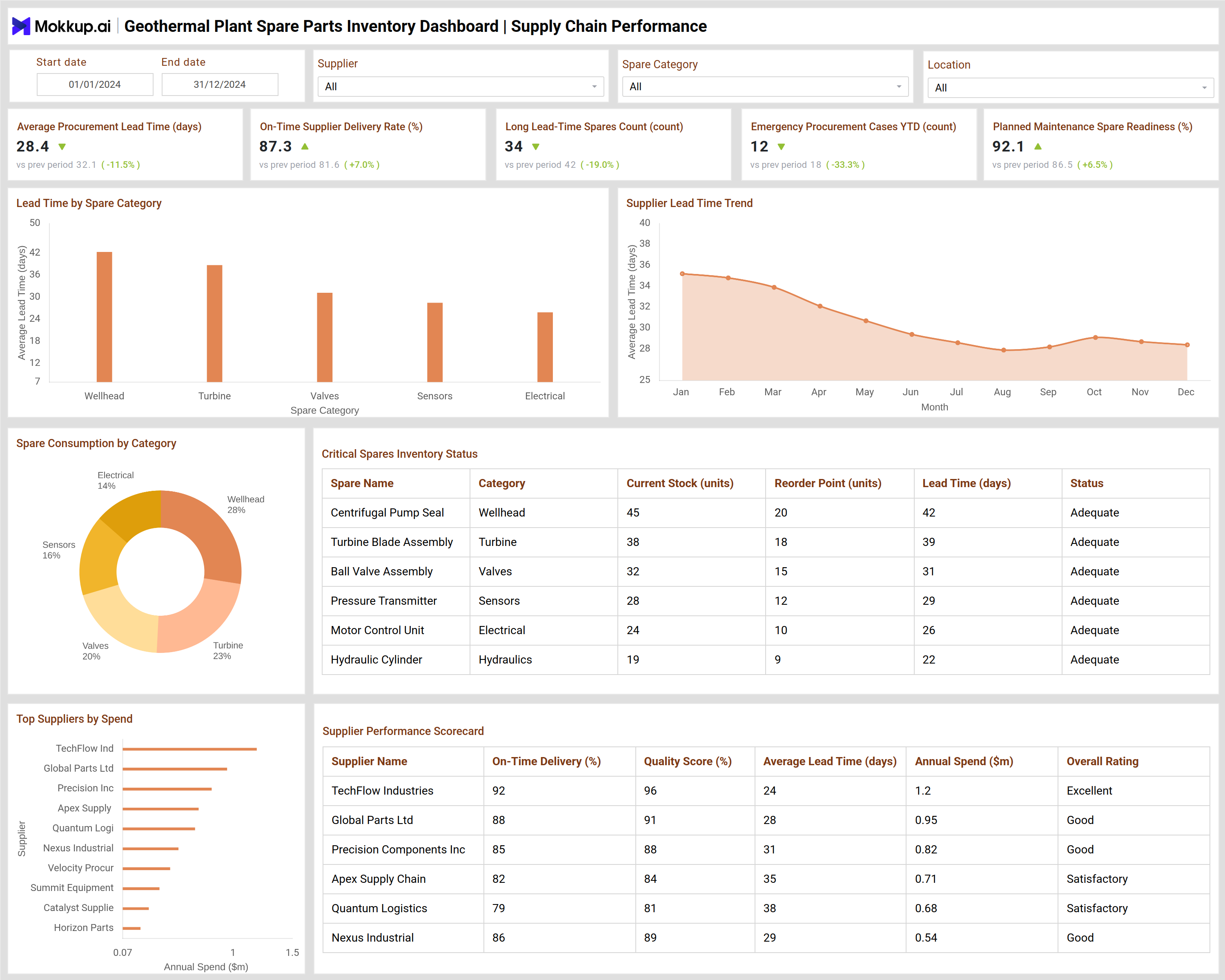Click the Supplier Lead Time Trend title

pyautogui.click(x=689, y=203)
